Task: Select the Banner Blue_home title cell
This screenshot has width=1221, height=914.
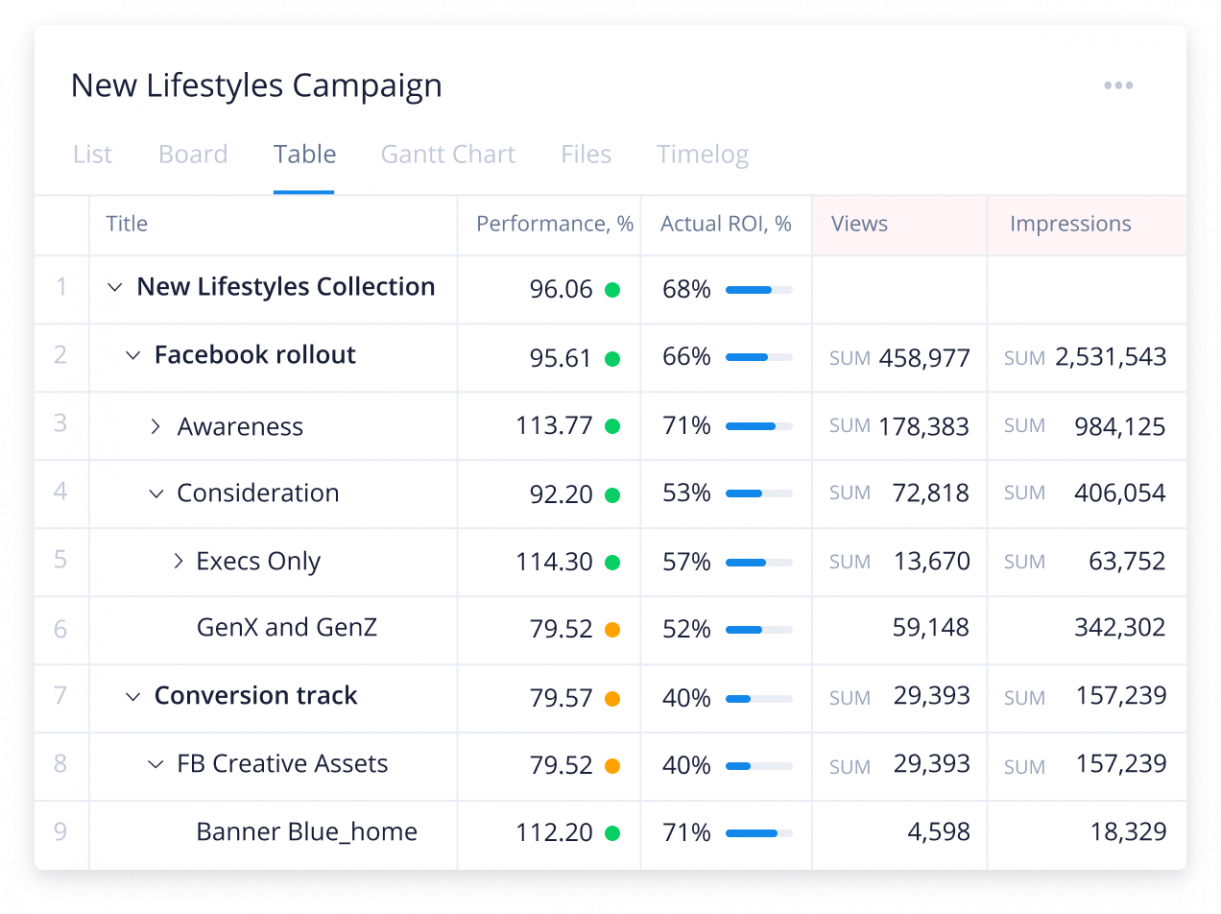Action: click(306, 832)
